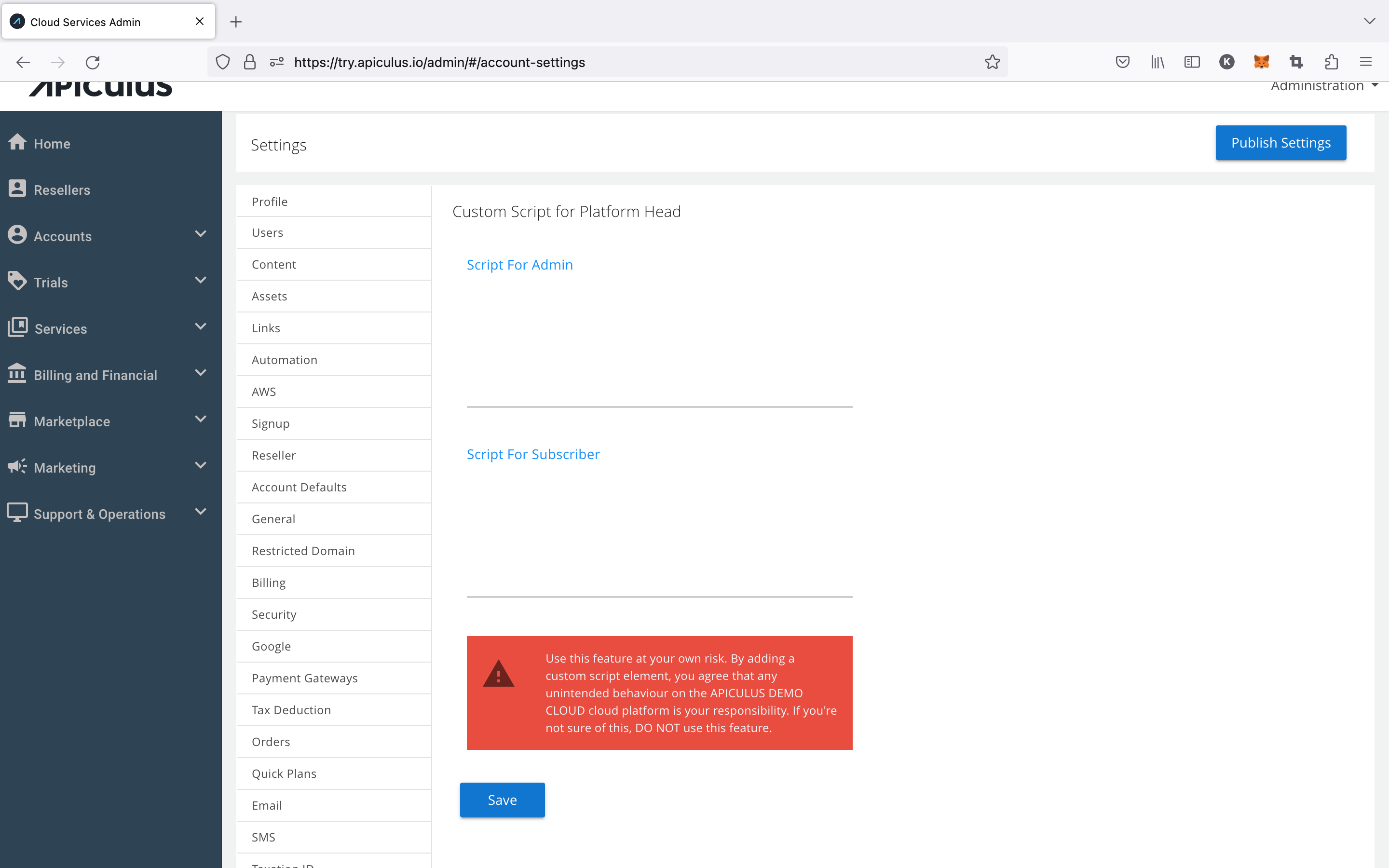Switch to the Security settings section
The width and height of the screenshot is (1389, 868).
[x=274, y=614]
